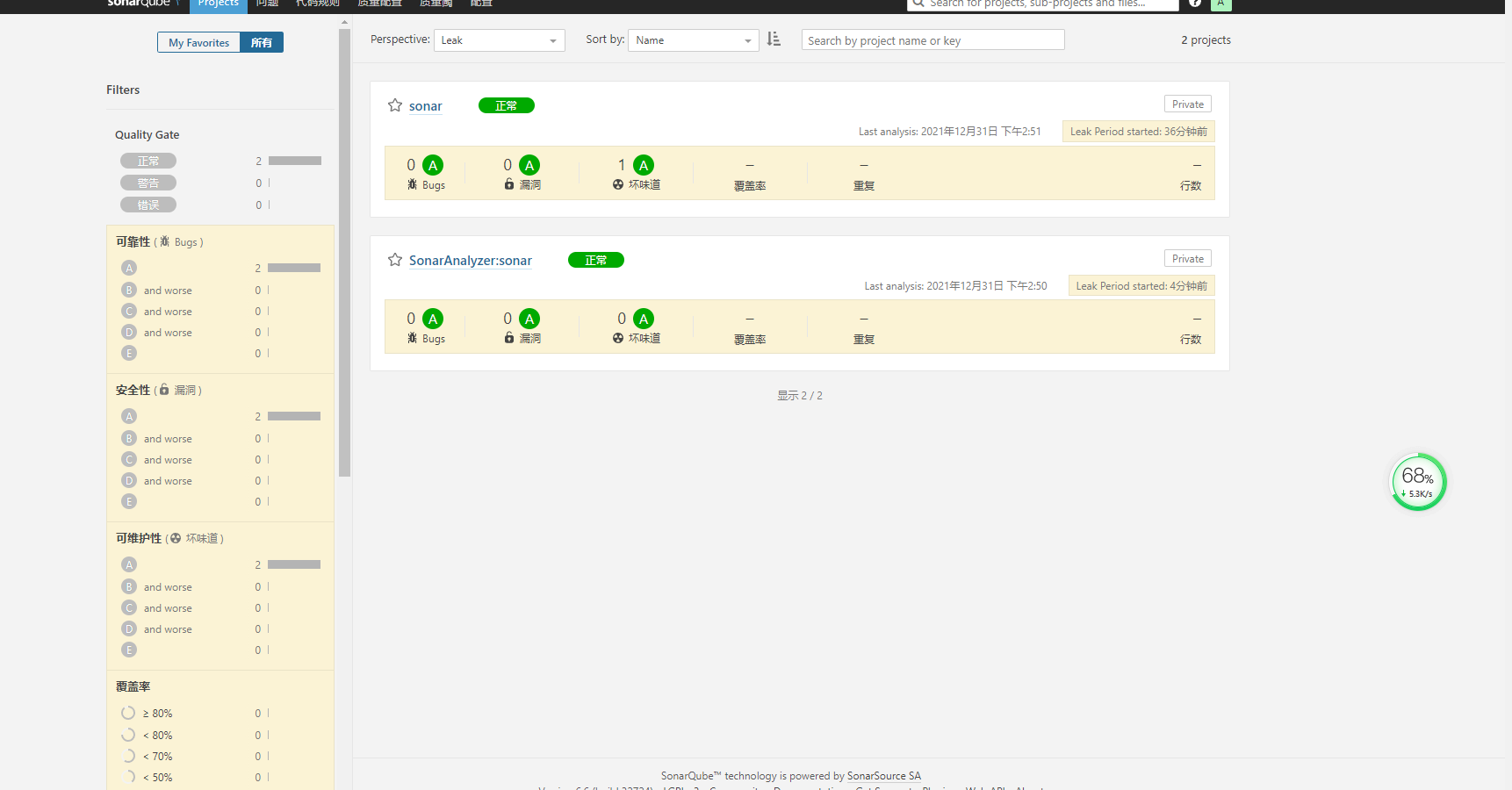Follow the SonarSource SA footer link
The image size is (1512, 790).
point(884,776)
